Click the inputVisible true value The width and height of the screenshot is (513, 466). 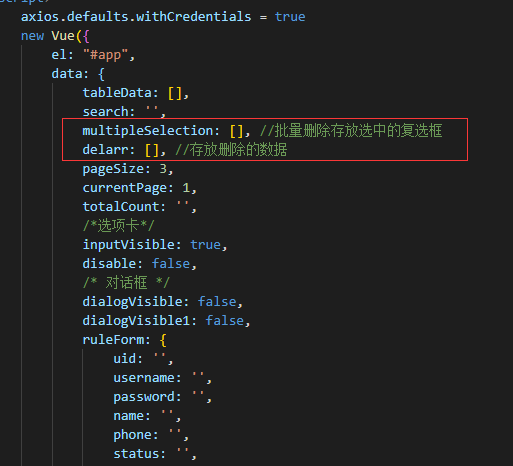(x=205, y=245)
